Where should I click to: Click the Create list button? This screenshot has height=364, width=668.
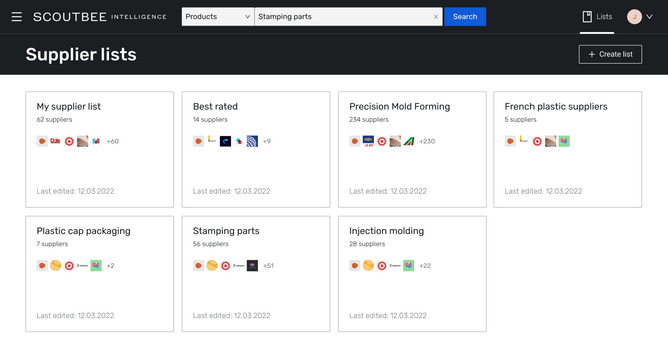pos(610,54)
